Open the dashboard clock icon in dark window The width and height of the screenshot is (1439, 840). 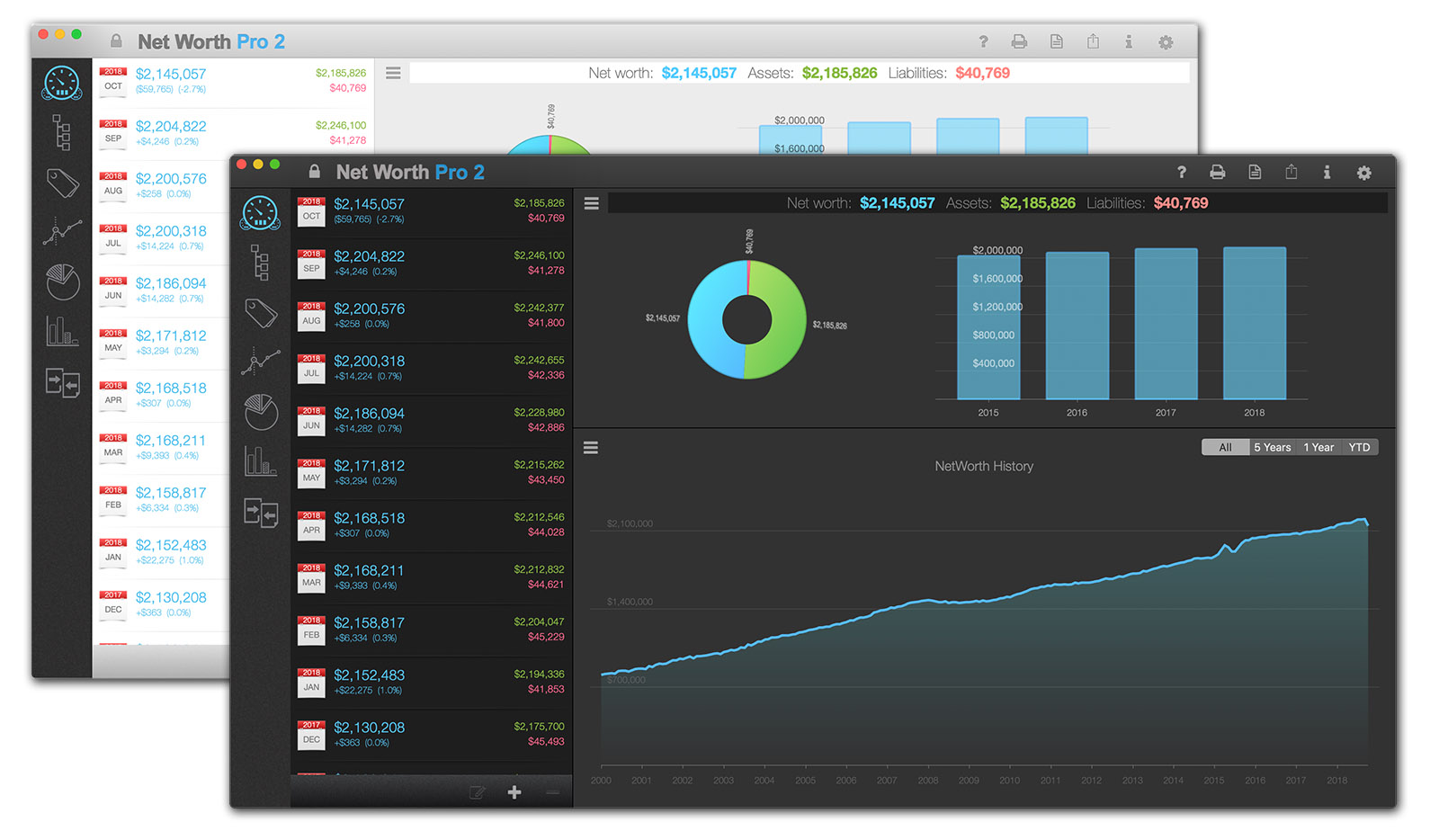260,213
